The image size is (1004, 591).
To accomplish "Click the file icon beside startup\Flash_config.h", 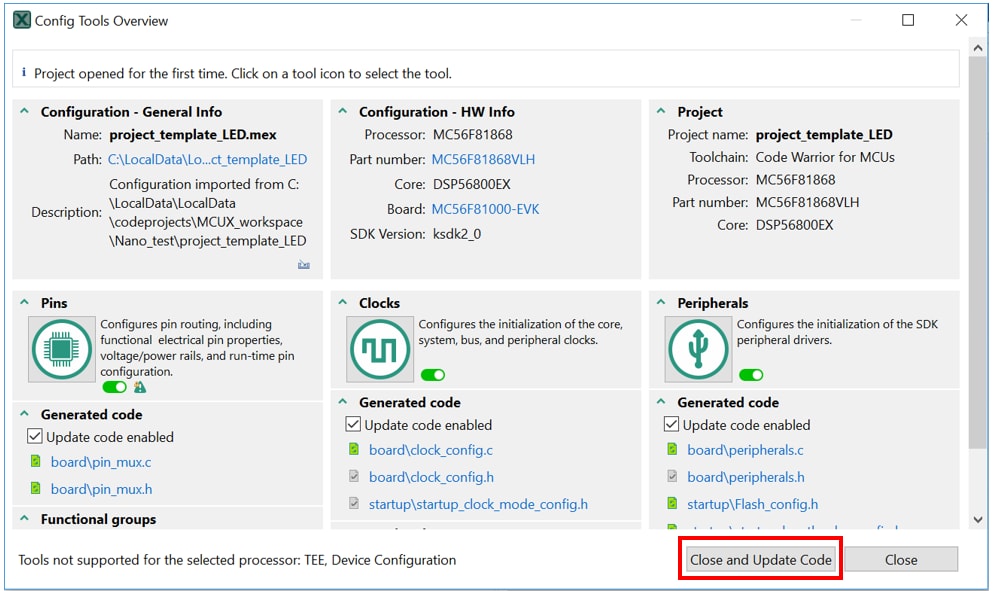I will (673, 504).
